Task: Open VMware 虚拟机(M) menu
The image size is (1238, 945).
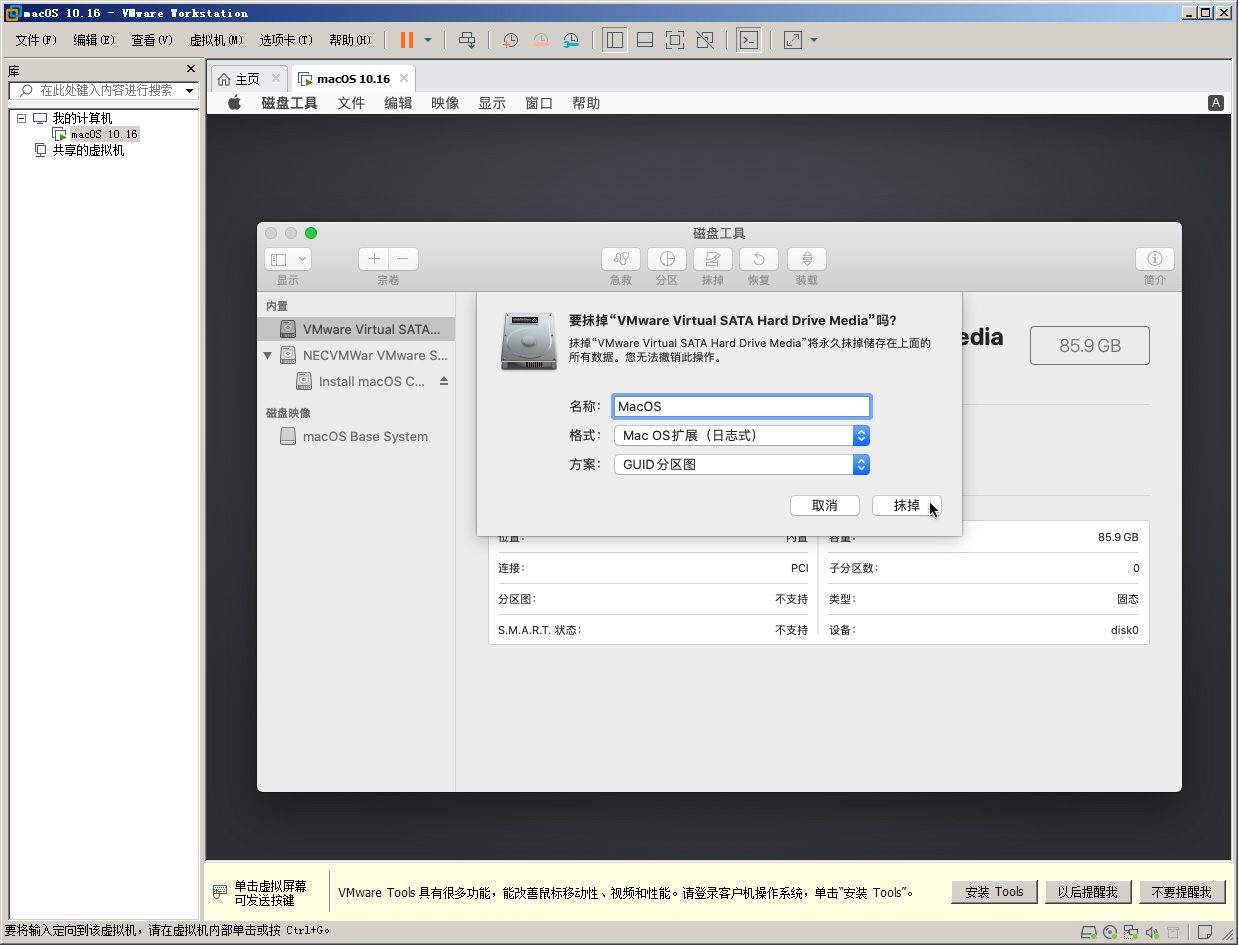Action: click(216, 40)
